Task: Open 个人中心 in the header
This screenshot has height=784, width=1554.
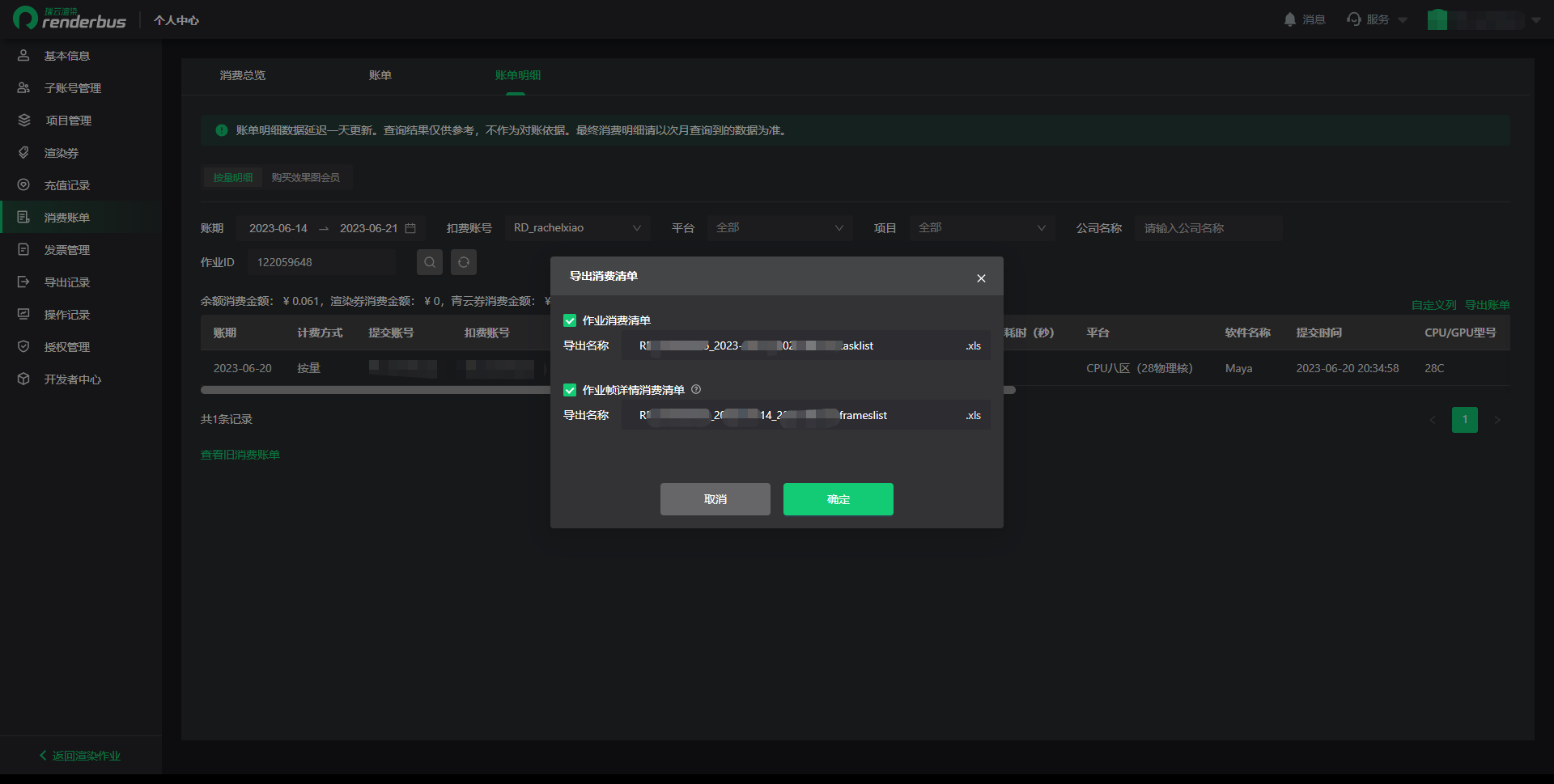Action: pos(176,20)
